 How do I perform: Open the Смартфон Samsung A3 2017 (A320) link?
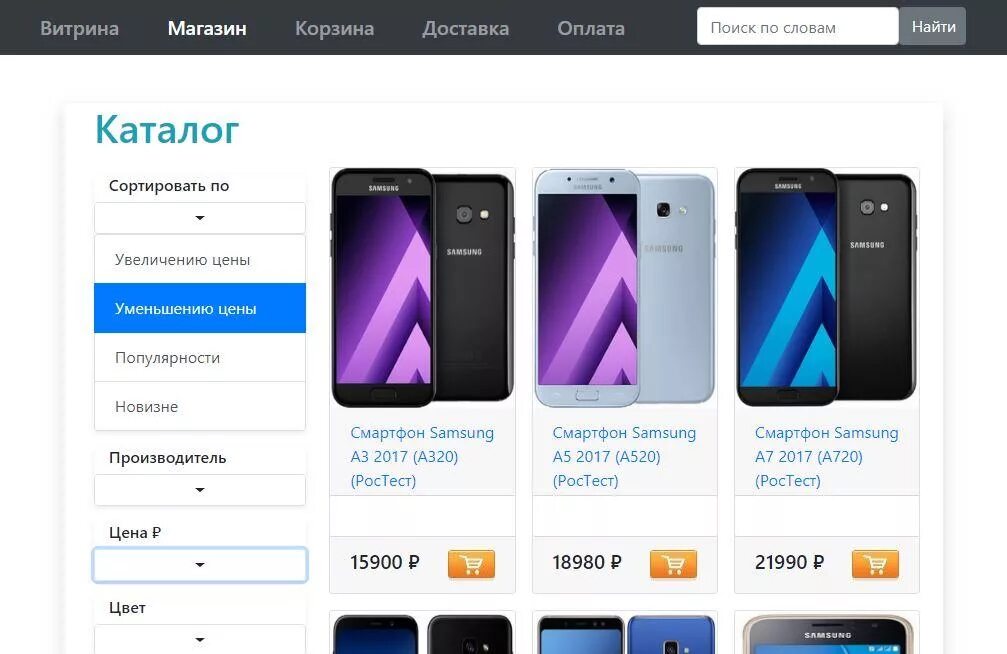pyautogui.click(x=422, y=457)
